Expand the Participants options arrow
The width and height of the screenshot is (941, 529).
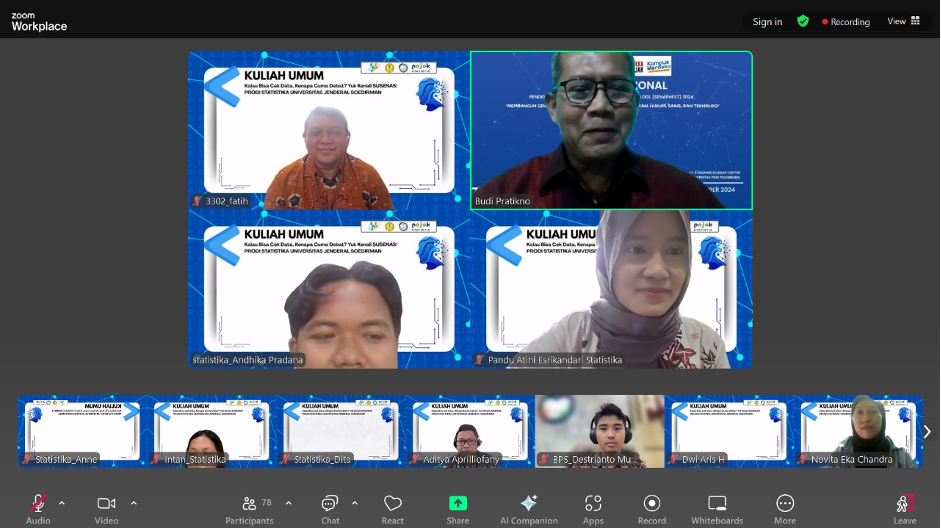[x=289, y=503]
